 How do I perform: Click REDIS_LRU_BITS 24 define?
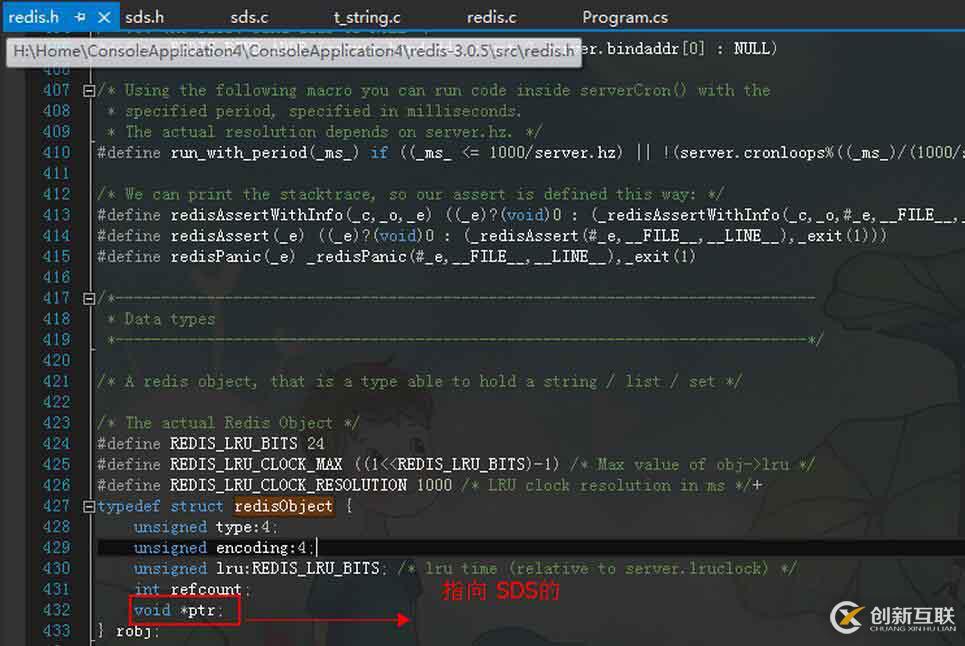247,444
